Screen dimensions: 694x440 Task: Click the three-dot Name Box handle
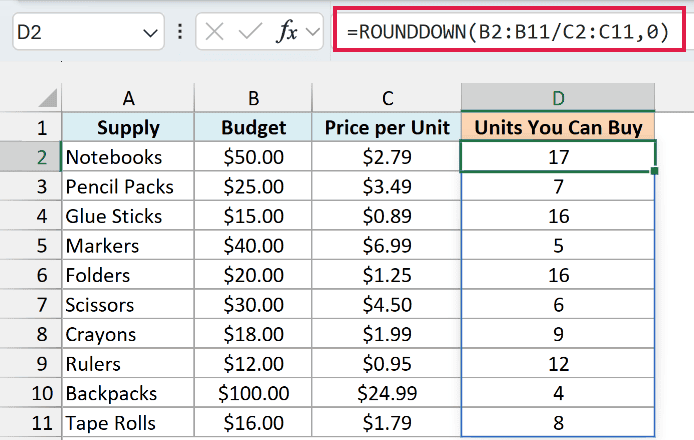click(x=180, y=32)
